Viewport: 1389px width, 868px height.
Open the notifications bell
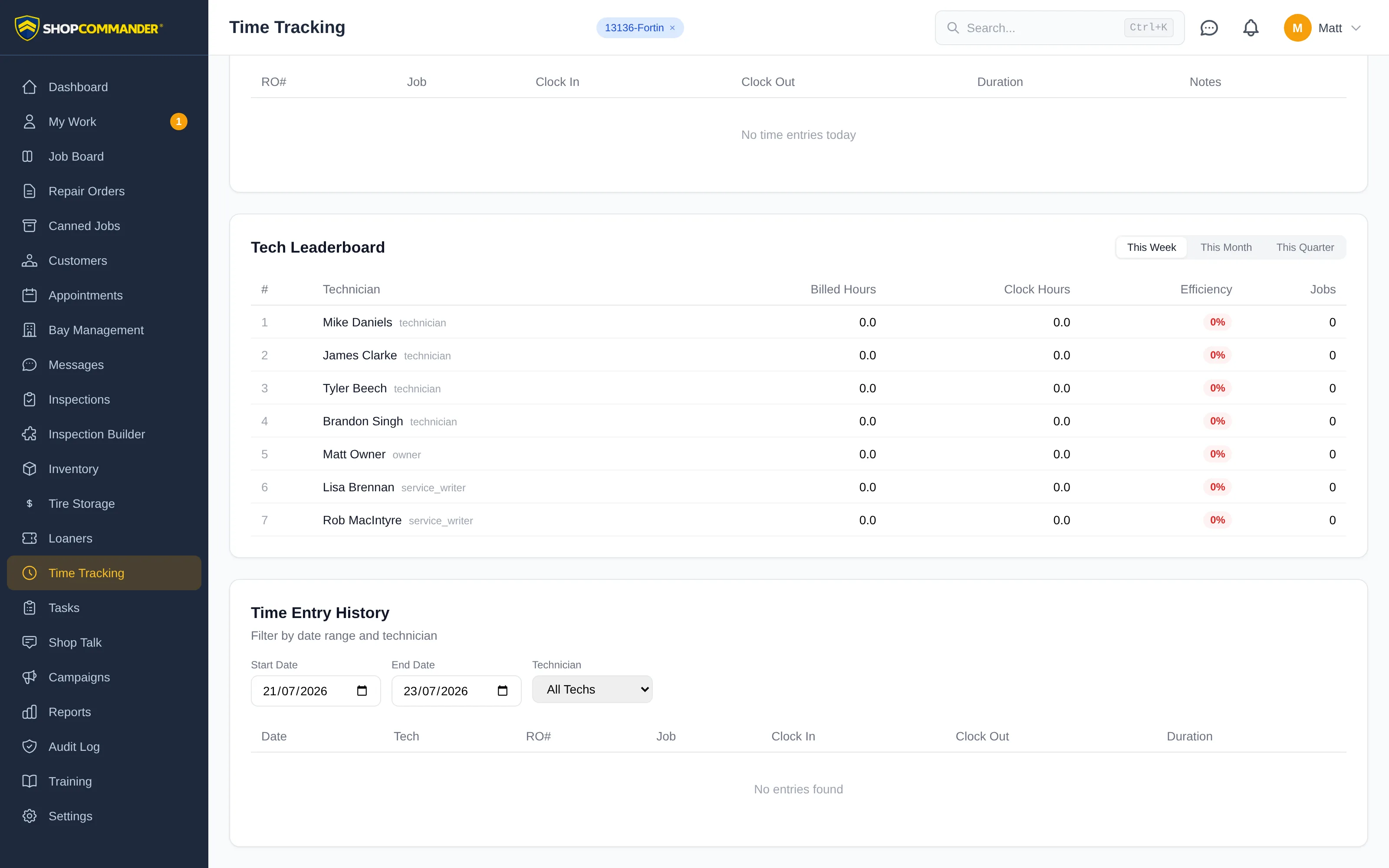click(1251, 27)
